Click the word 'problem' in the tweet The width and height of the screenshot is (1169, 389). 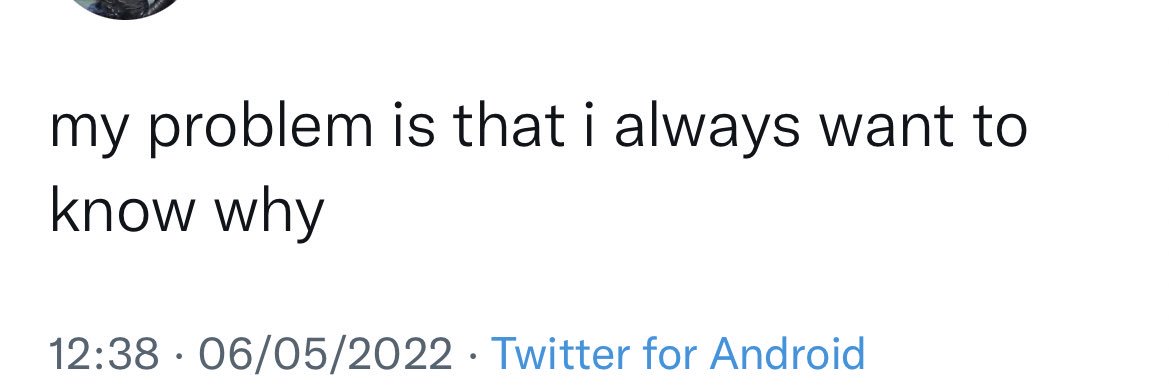point(261,129)
